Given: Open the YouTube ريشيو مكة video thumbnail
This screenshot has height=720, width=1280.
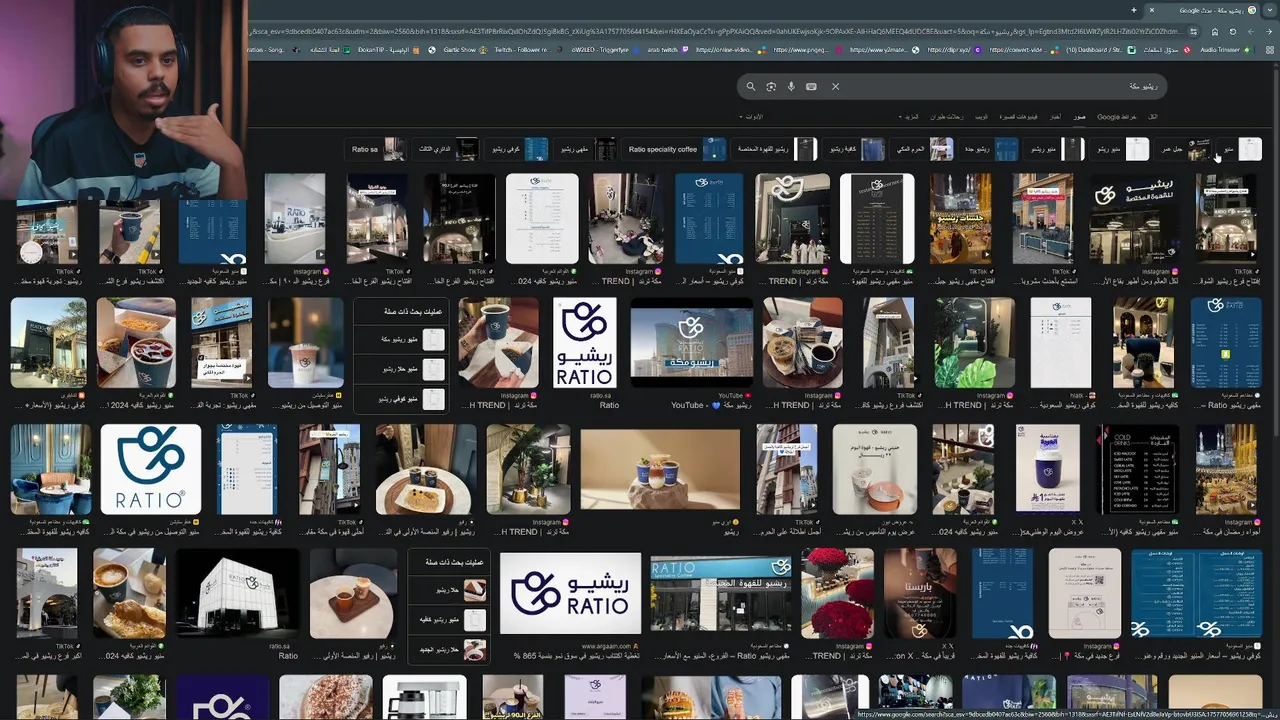Looking at the screenshot, I should [691, 342].
